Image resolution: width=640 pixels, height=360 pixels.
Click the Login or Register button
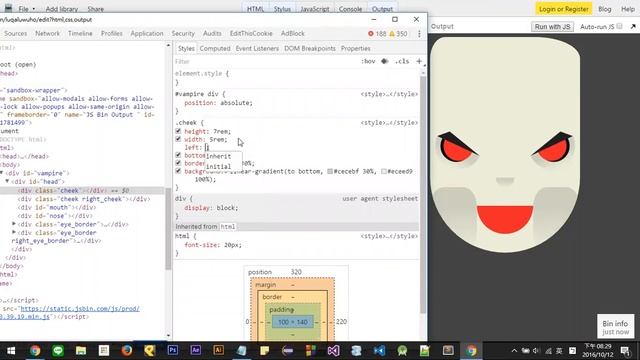[x=564, y=9]
